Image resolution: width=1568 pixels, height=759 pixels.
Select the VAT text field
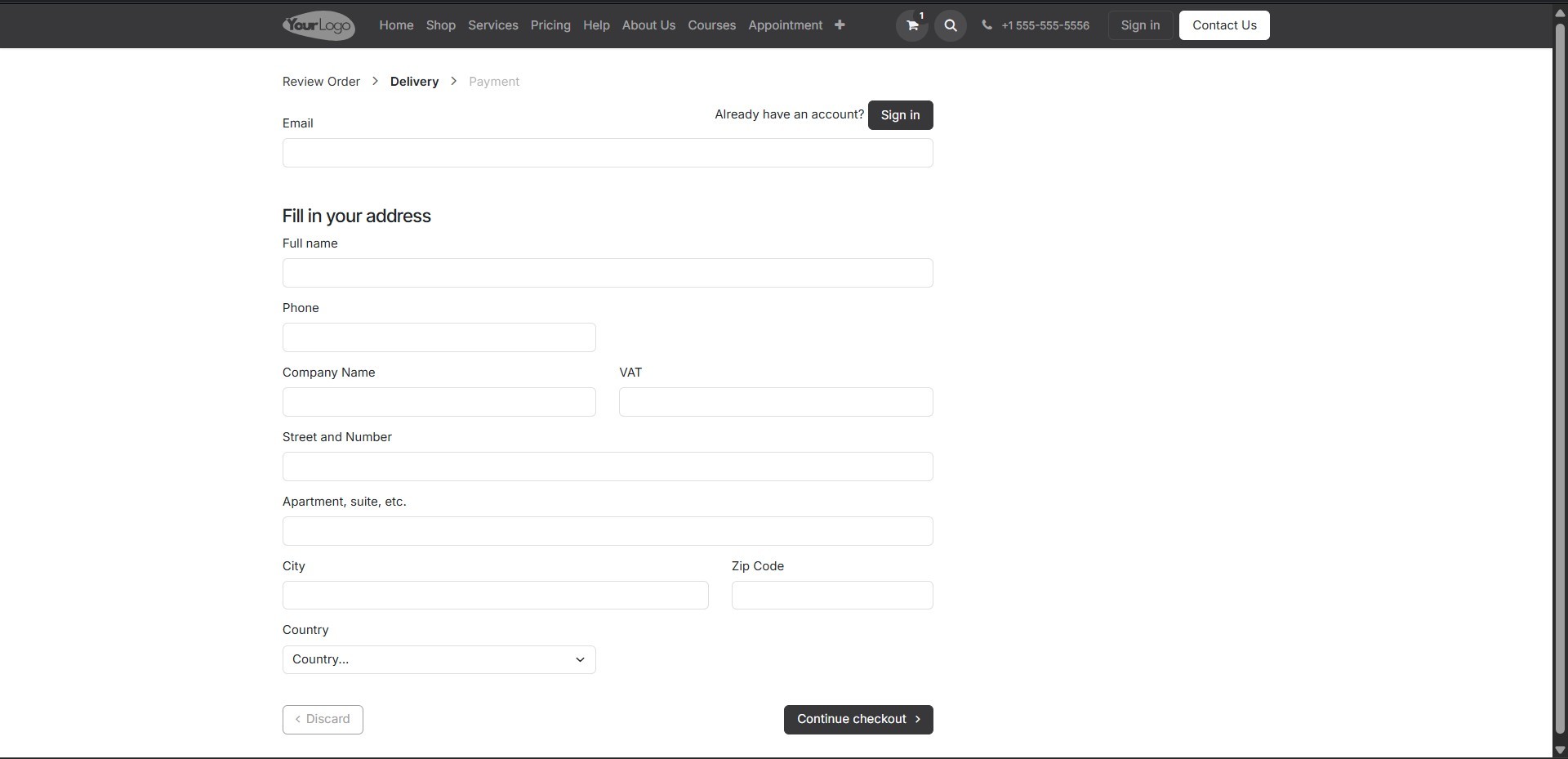(x=775, y=402)
